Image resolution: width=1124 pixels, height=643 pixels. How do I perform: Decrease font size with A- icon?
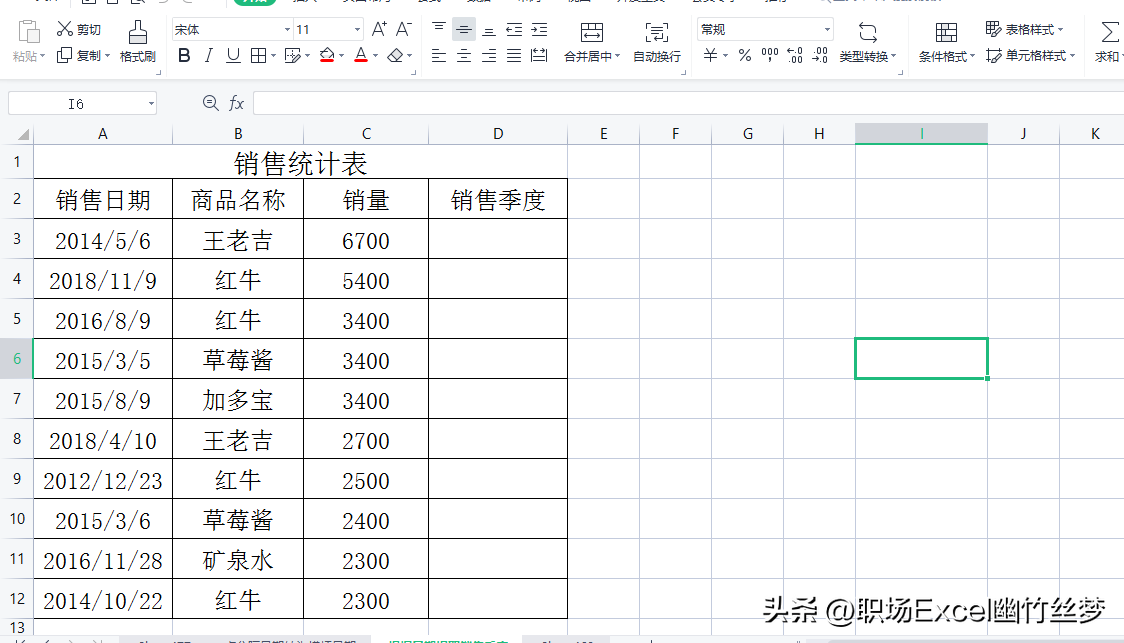[x=404, y=29]
